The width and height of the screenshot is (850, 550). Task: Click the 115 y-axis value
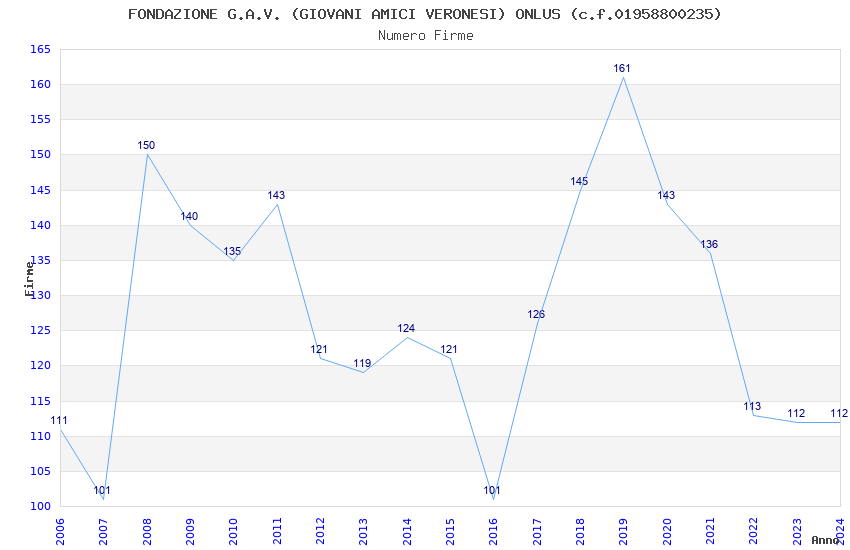(x=40, y=401)
